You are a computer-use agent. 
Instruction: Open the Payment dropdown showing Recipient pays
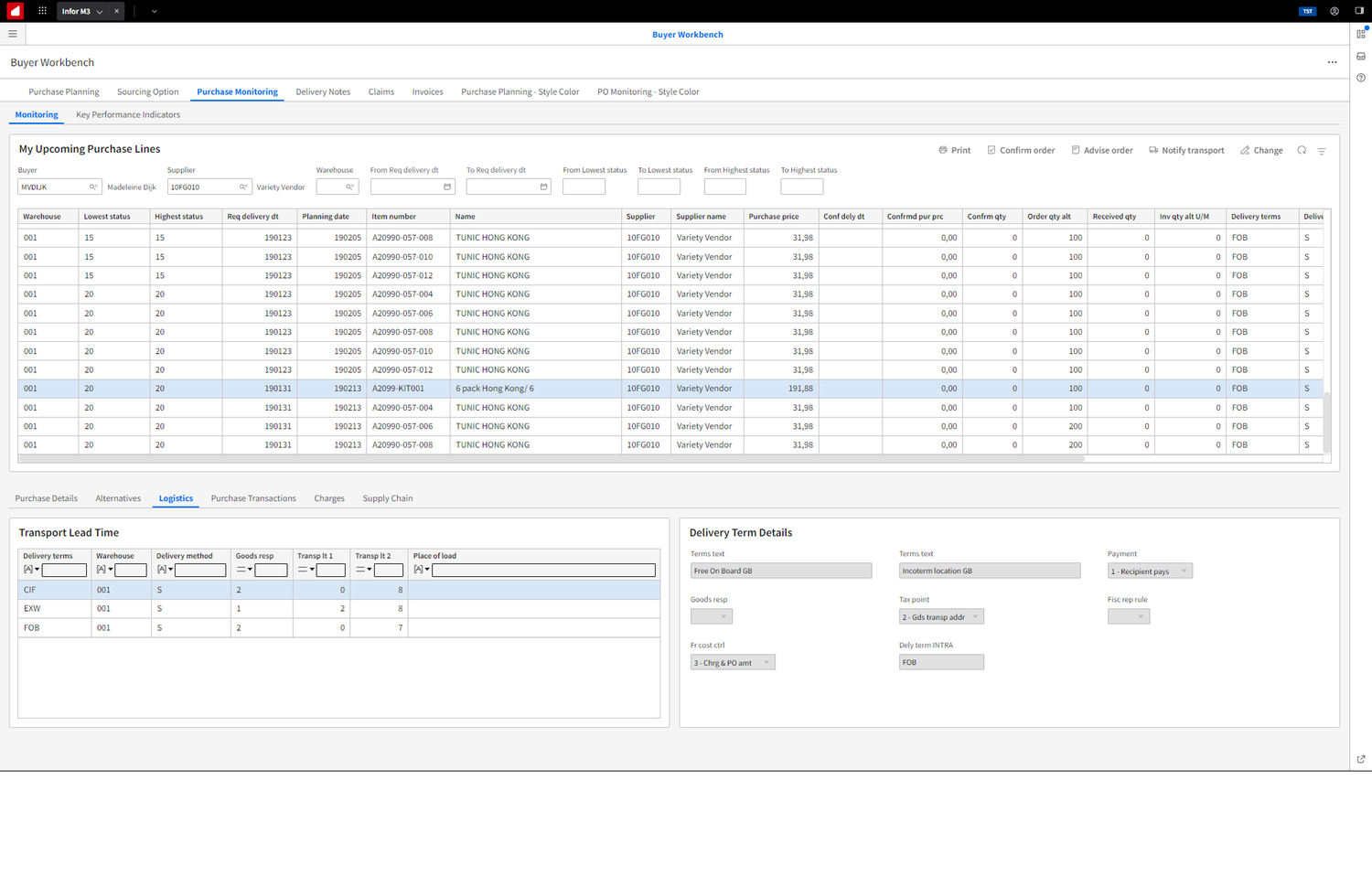(1183, 571)
